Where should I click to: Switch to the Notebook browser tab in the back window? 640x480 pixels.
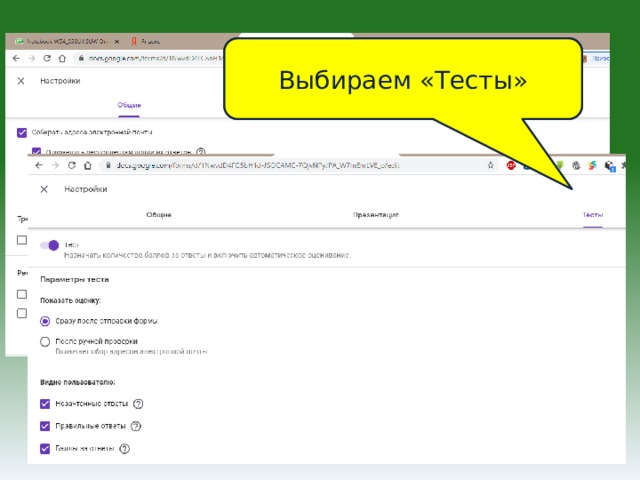(67, 42)
